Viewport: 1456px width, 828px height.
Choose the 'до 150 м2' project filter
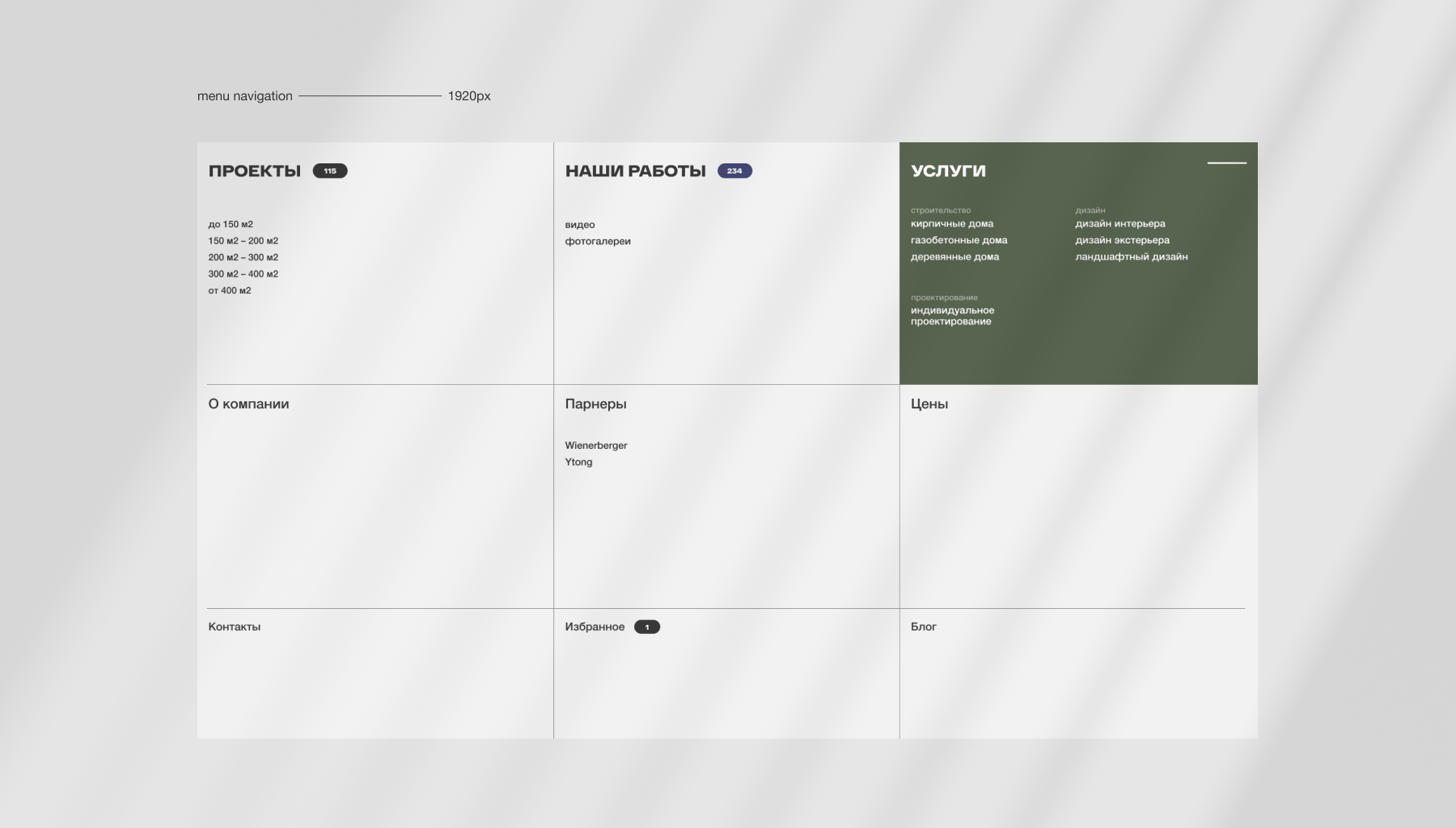coord(231,225)
